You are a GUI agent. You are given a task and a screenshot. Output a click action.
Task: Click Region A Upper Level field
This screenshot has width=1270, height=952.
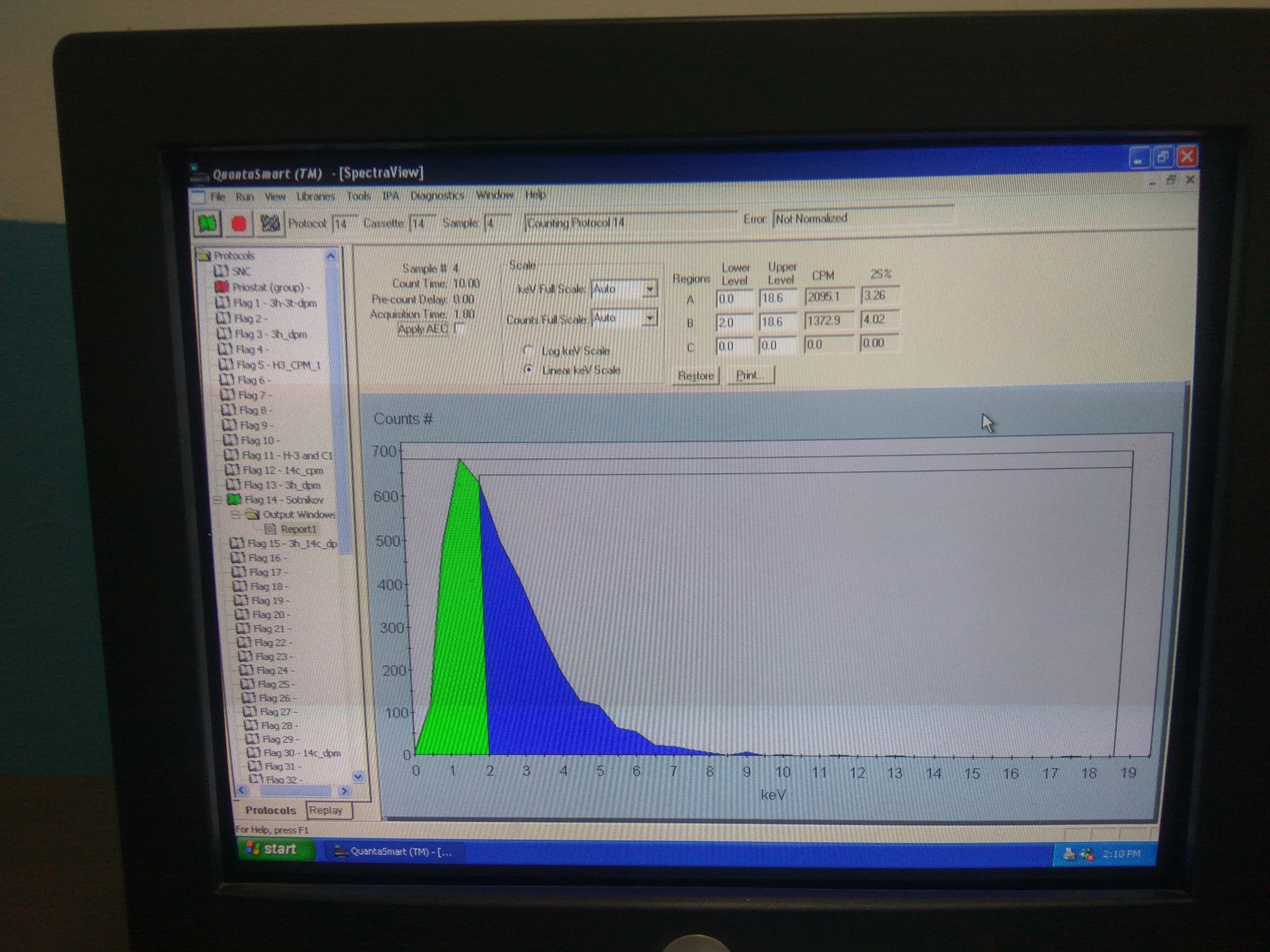point(778,298)
